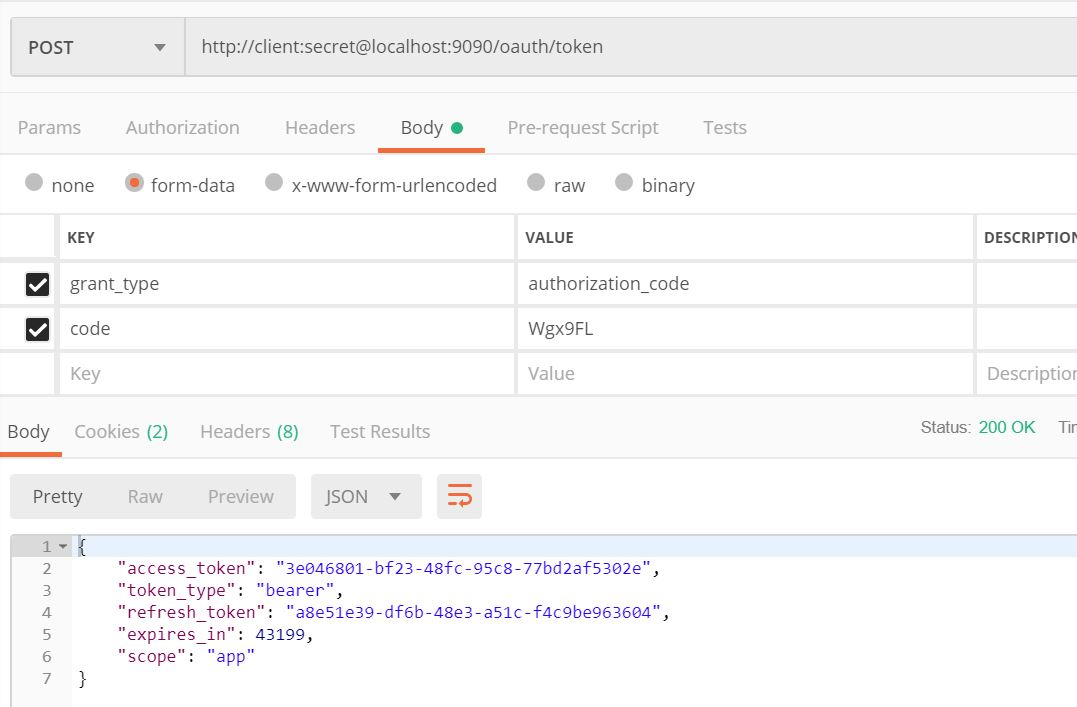Open the request Headers tab

coord(320,128)
